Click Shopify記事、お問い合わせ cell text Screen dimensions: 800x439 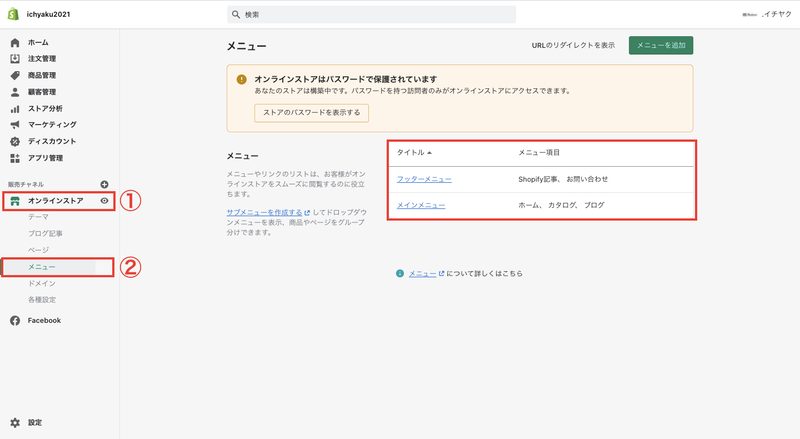click(x=563, y=179)
